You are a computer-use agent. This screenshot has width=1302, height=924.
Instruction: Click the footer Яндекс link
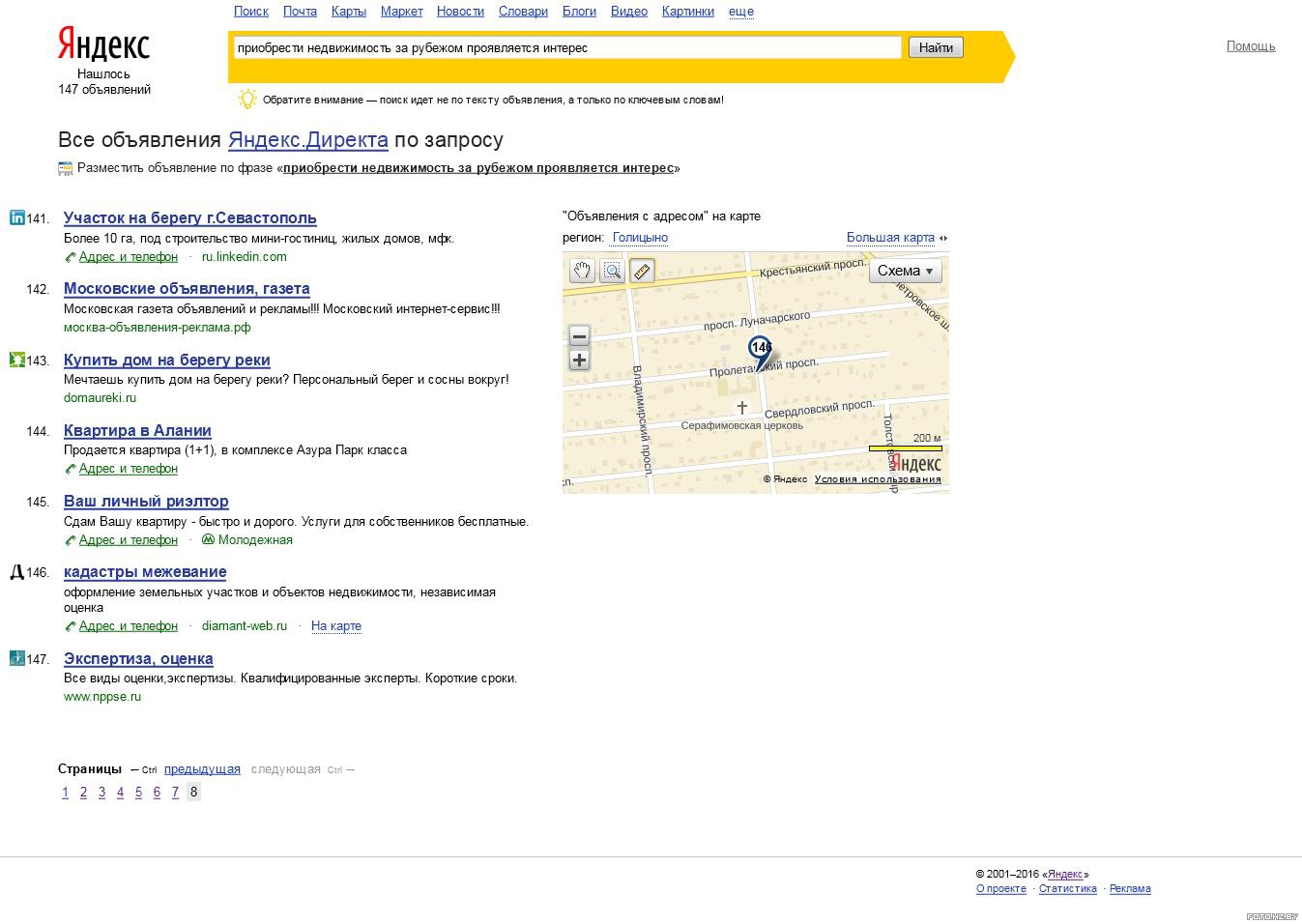pos(1065,875)
